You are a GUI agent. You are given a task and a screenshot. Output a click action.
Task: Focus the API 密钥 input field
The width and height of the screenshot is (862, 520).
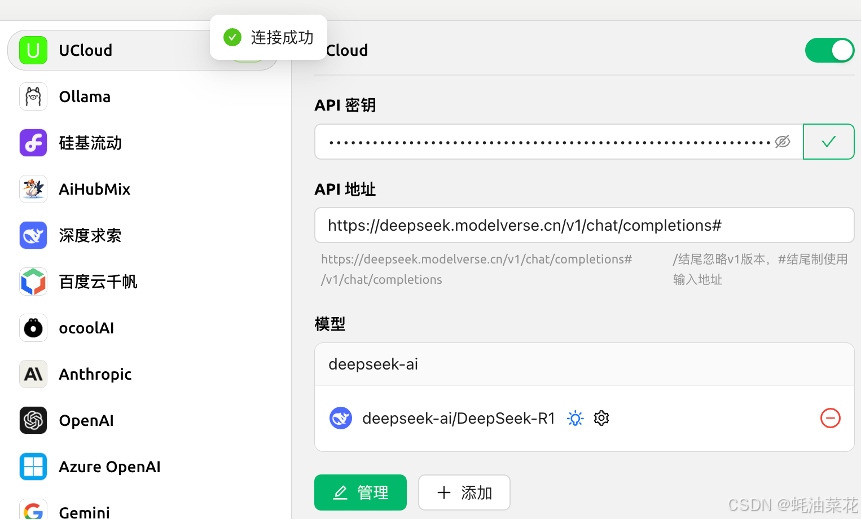559,142
